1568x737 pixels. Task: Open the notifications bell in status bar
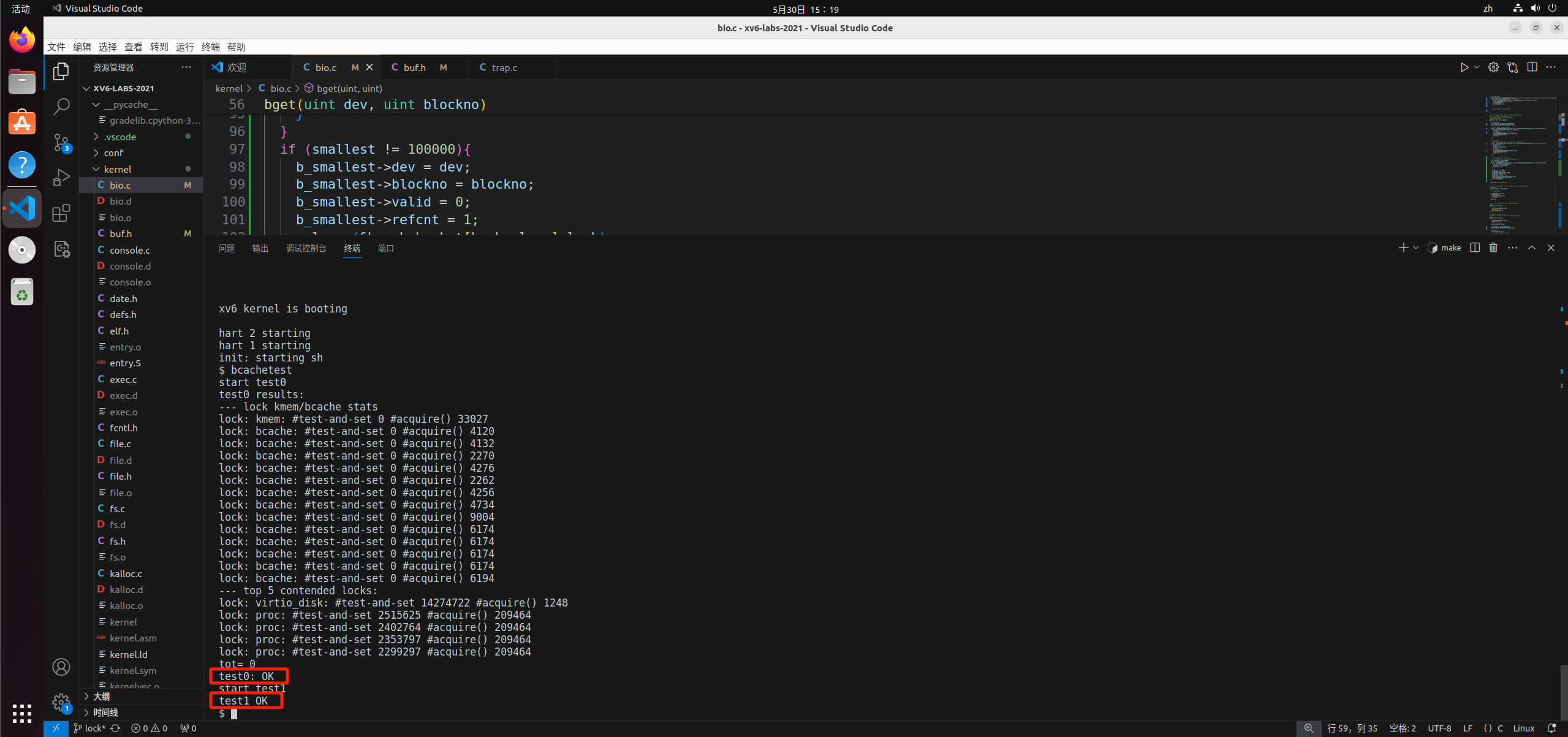(1551, 728)
